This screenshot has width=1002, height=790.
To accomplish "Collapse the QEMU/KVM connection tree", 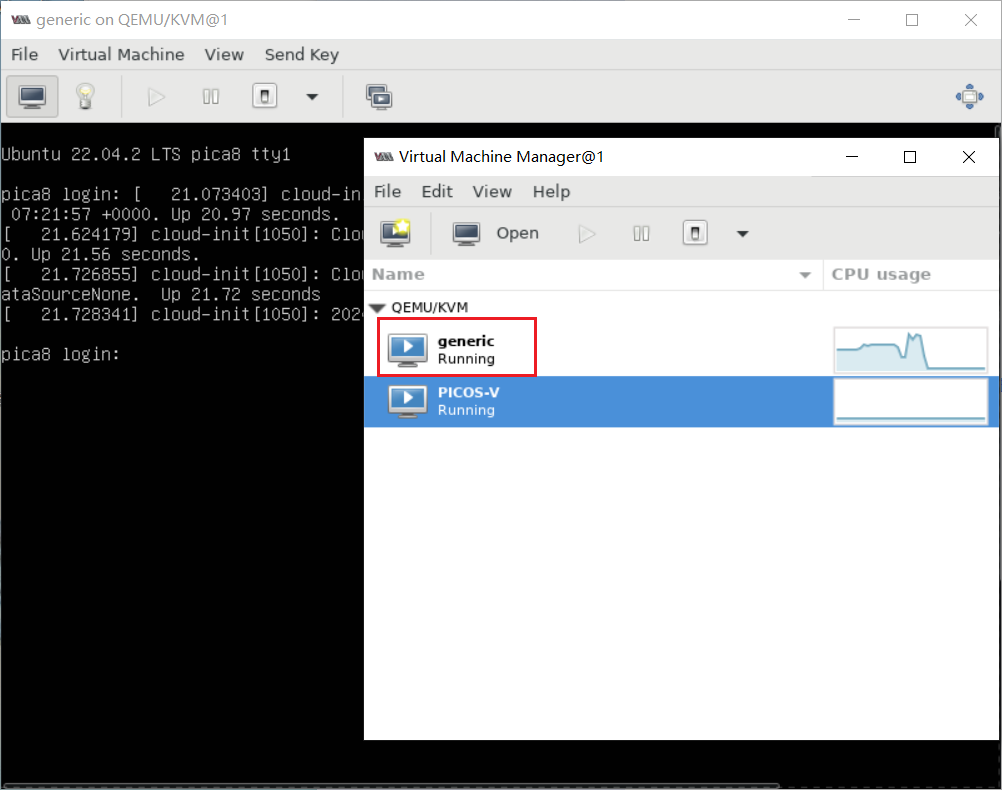I will click(x=377, y=308).
